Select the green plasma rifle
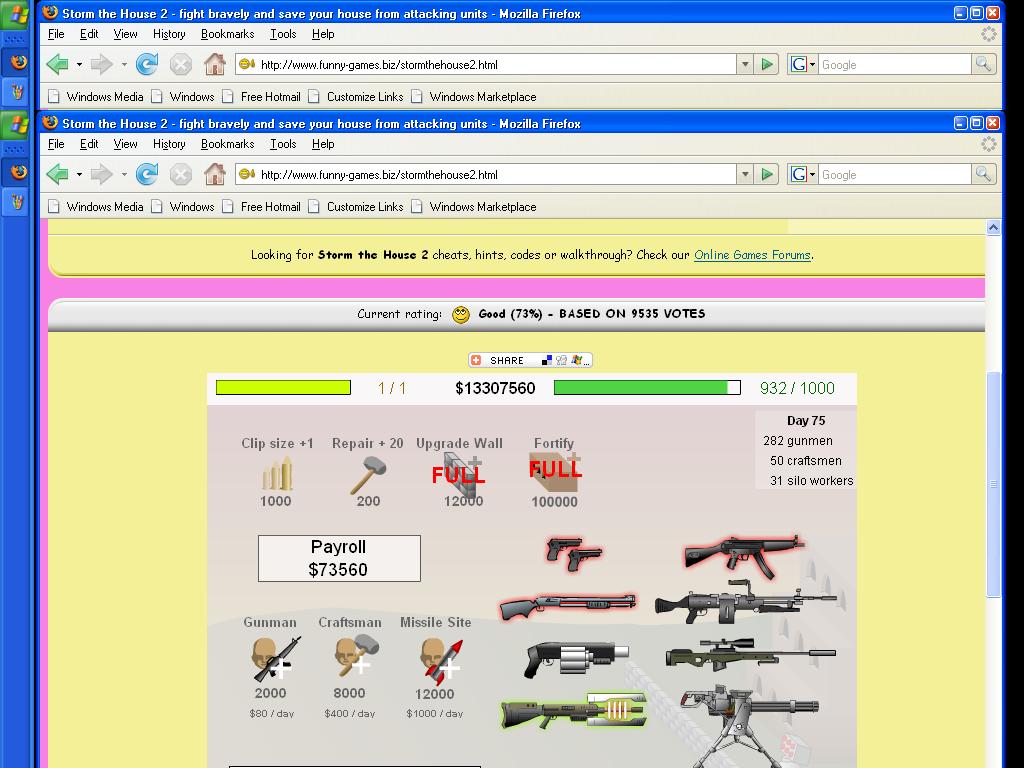This screenshot has height=768, width=1024. coord(573,711)
